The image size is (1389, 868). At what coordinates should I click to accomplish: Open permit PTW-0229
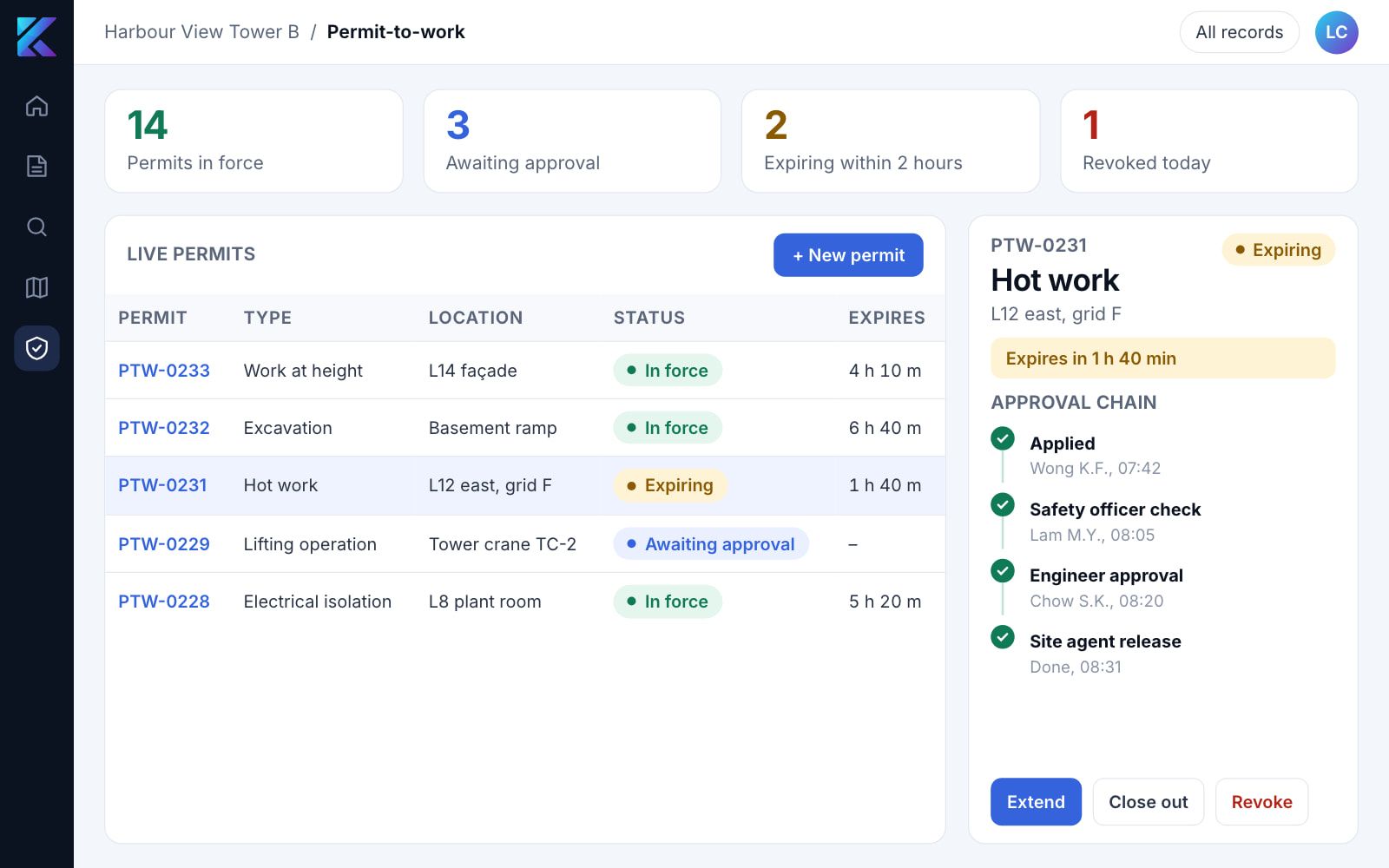pos(164,544)
